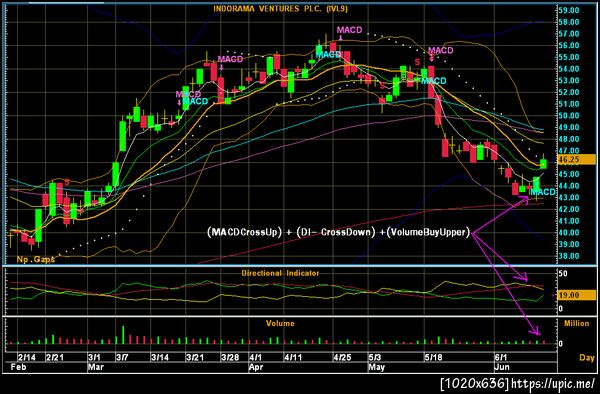Click the Jun month label
Screen dimensions: 600x394
click(502, 367)
